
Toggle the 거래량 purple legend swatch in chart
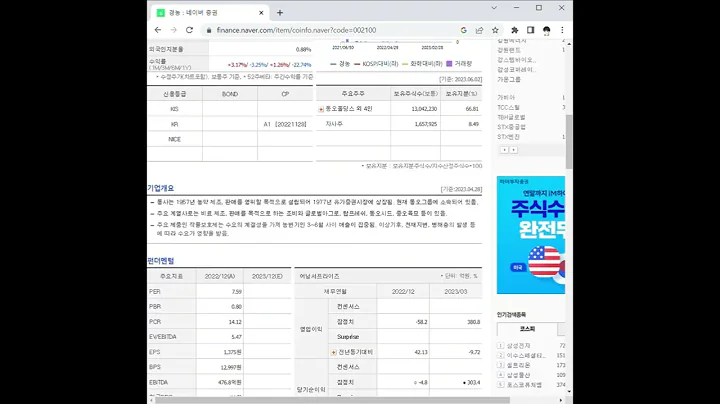pyautogui.click(x=449, y=64)
